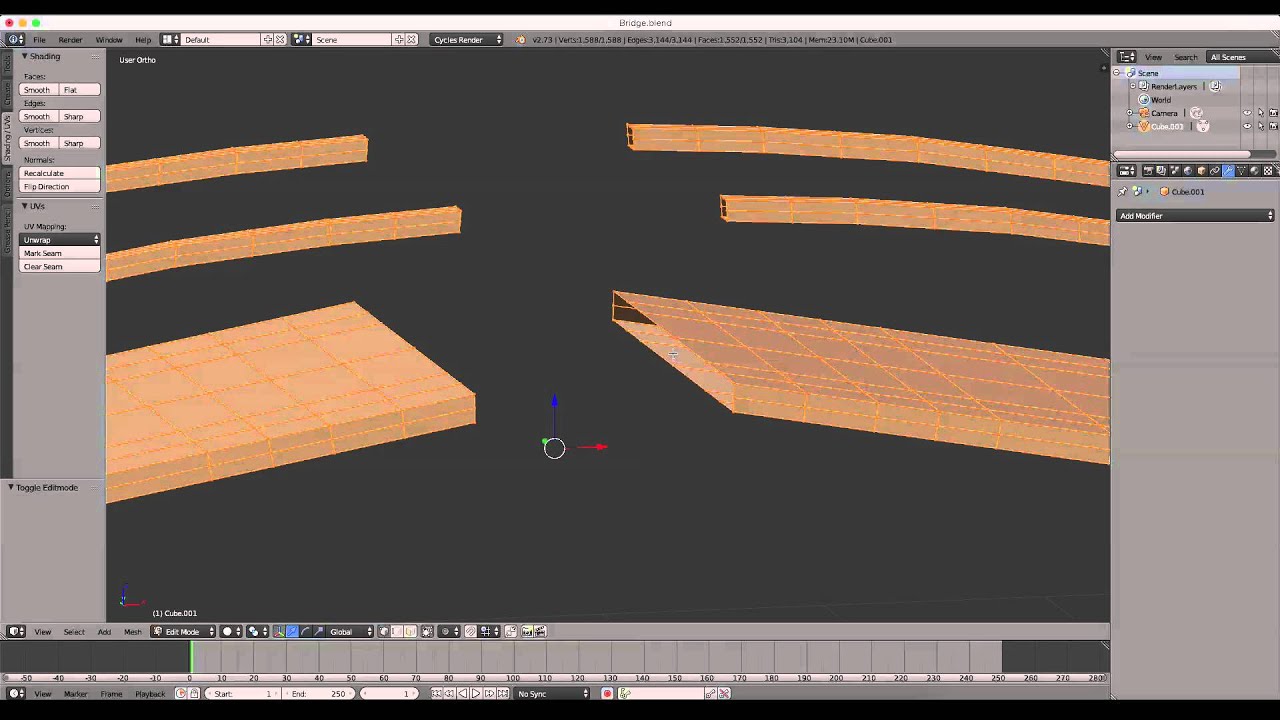Toggle Cube.001 renderability camera icon
1280x720 pixels.
click(1273, 127)
